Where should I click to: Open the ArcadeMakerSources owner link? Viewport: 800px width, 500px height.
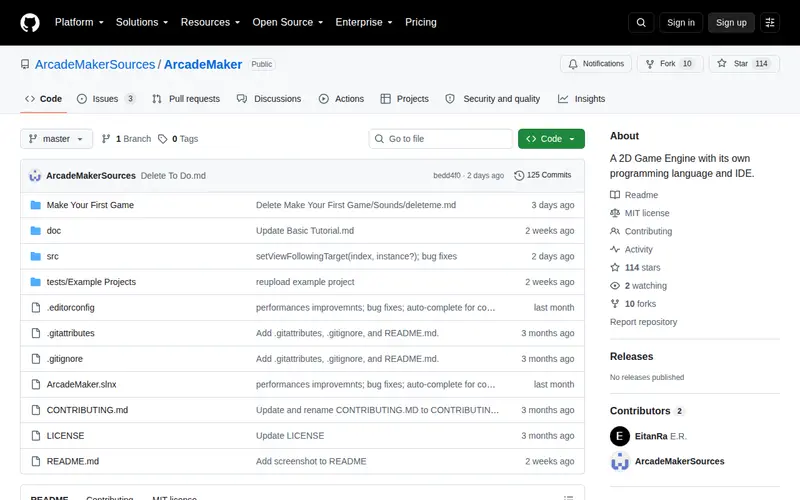(95, 64)
